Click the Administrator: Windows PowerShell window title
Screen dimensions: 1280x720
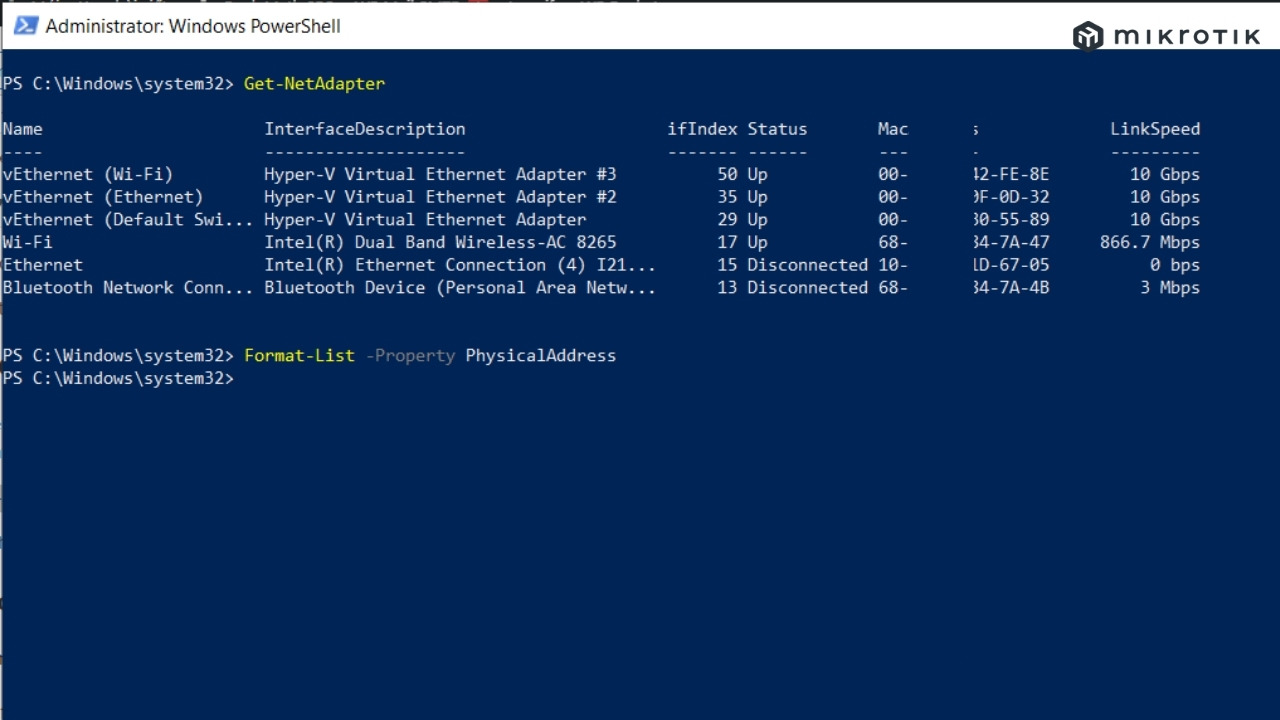pyautogui.click(x=193, y=26)
